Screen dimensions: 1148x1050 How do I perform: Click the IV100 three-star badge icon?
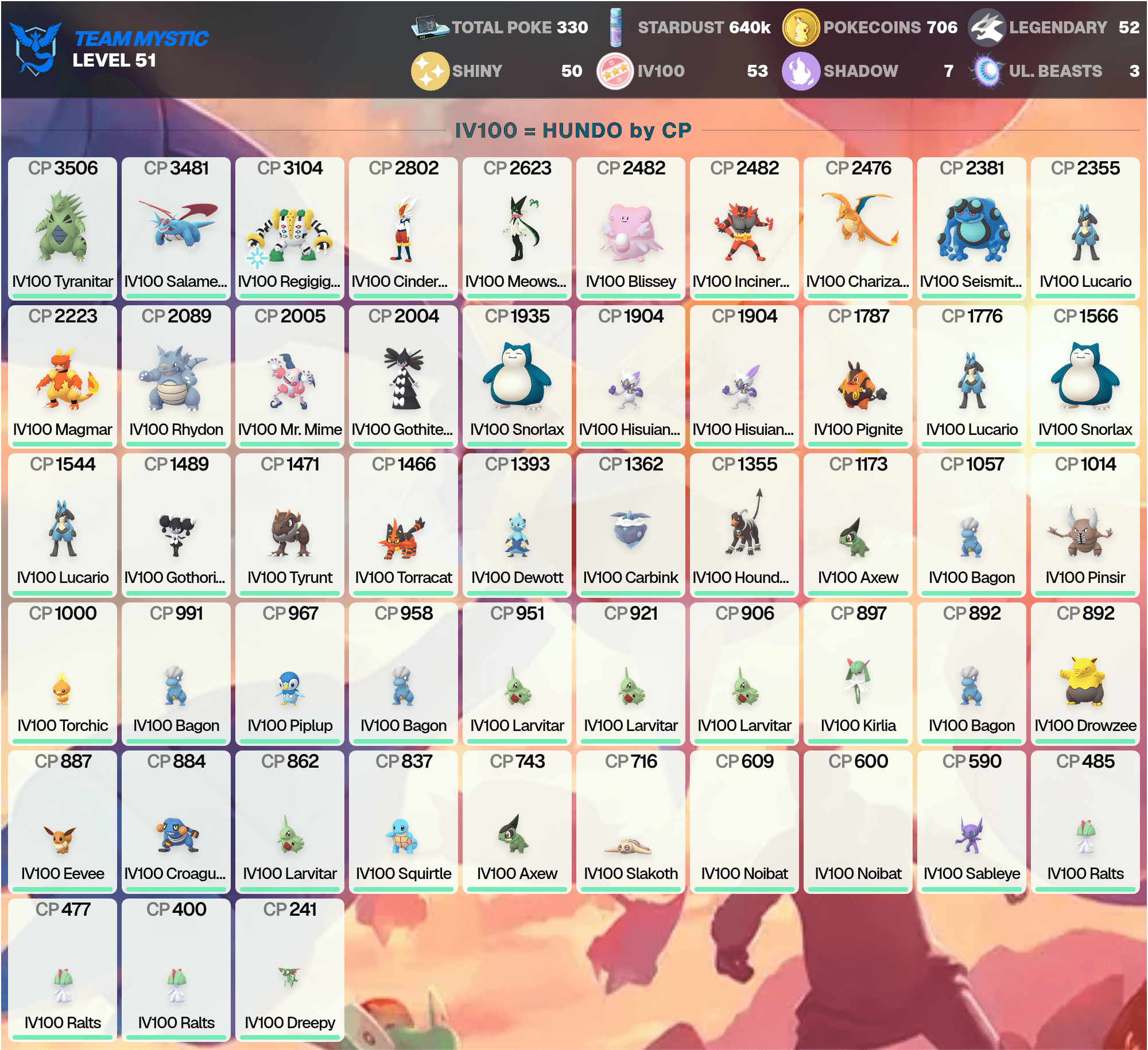615,71
